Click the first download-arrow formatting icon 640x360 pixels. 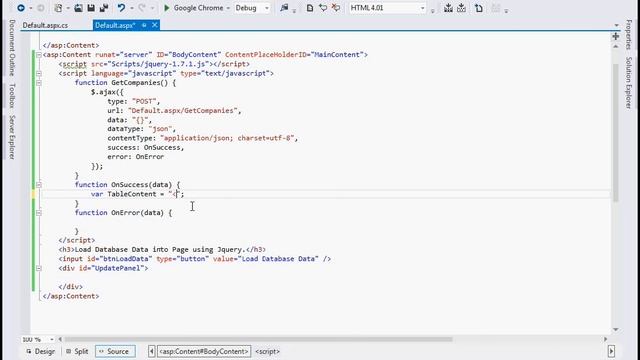(448, 8)
